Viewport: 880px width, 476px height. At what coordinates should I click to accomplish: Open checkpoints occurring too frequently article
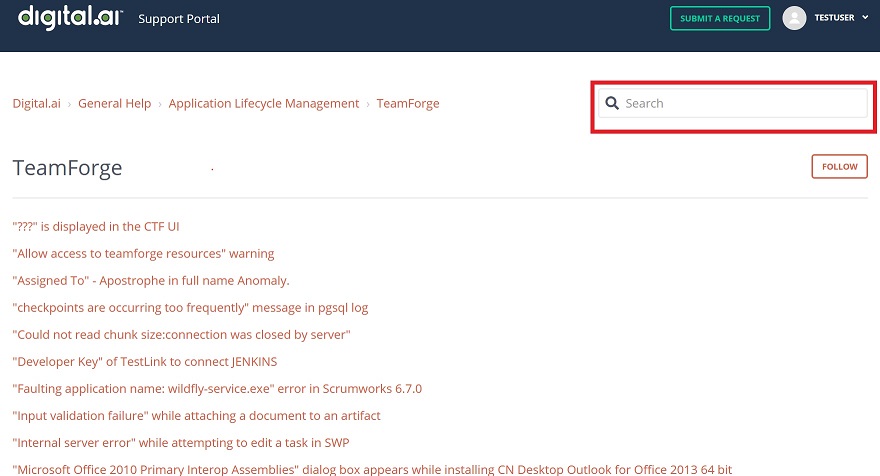pyautogui.click(x=190, y=308)
